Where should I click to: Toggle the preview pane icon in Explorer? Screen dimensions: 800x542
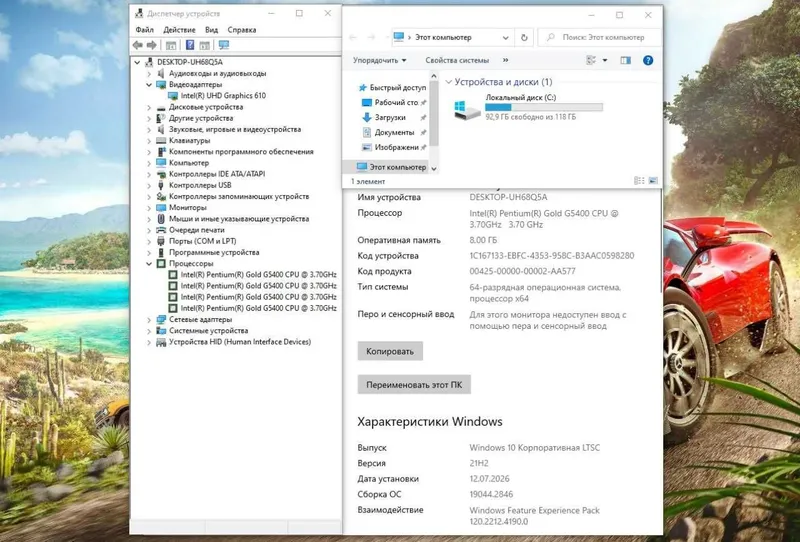[x=626, y=60]
